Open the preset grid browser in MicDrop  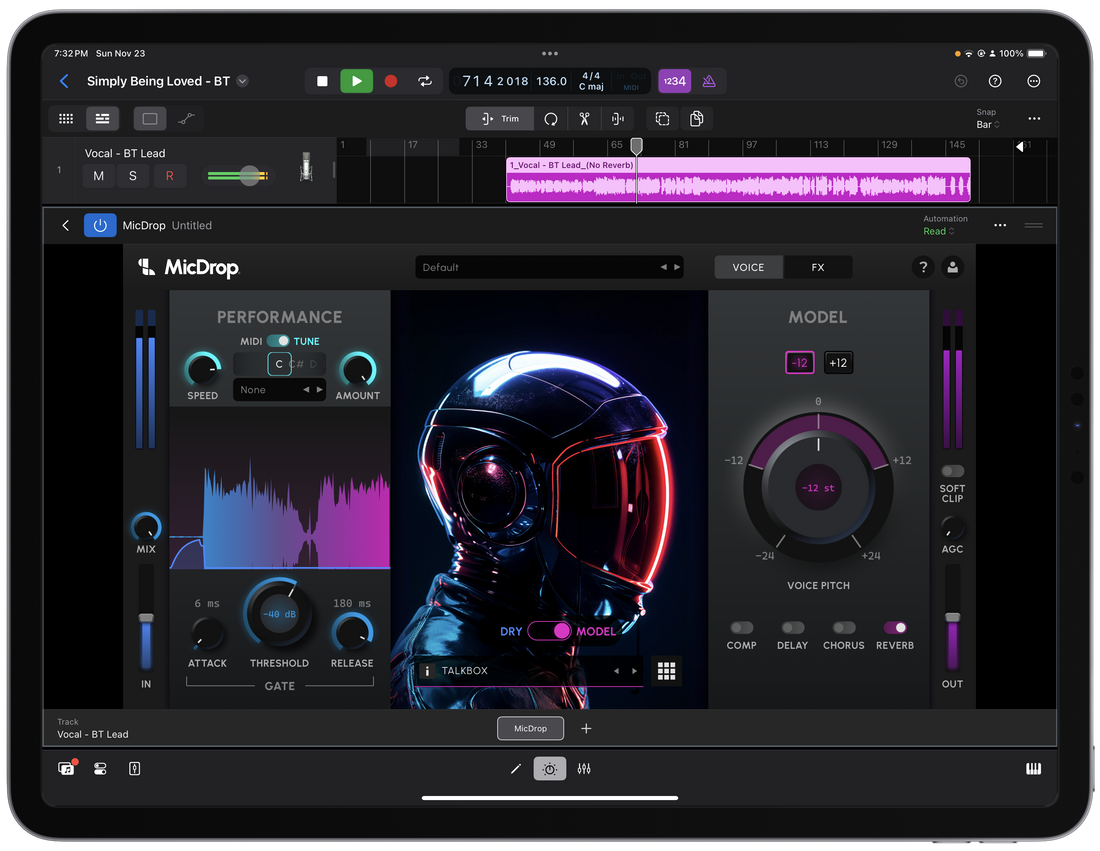(x=667, y=670)
